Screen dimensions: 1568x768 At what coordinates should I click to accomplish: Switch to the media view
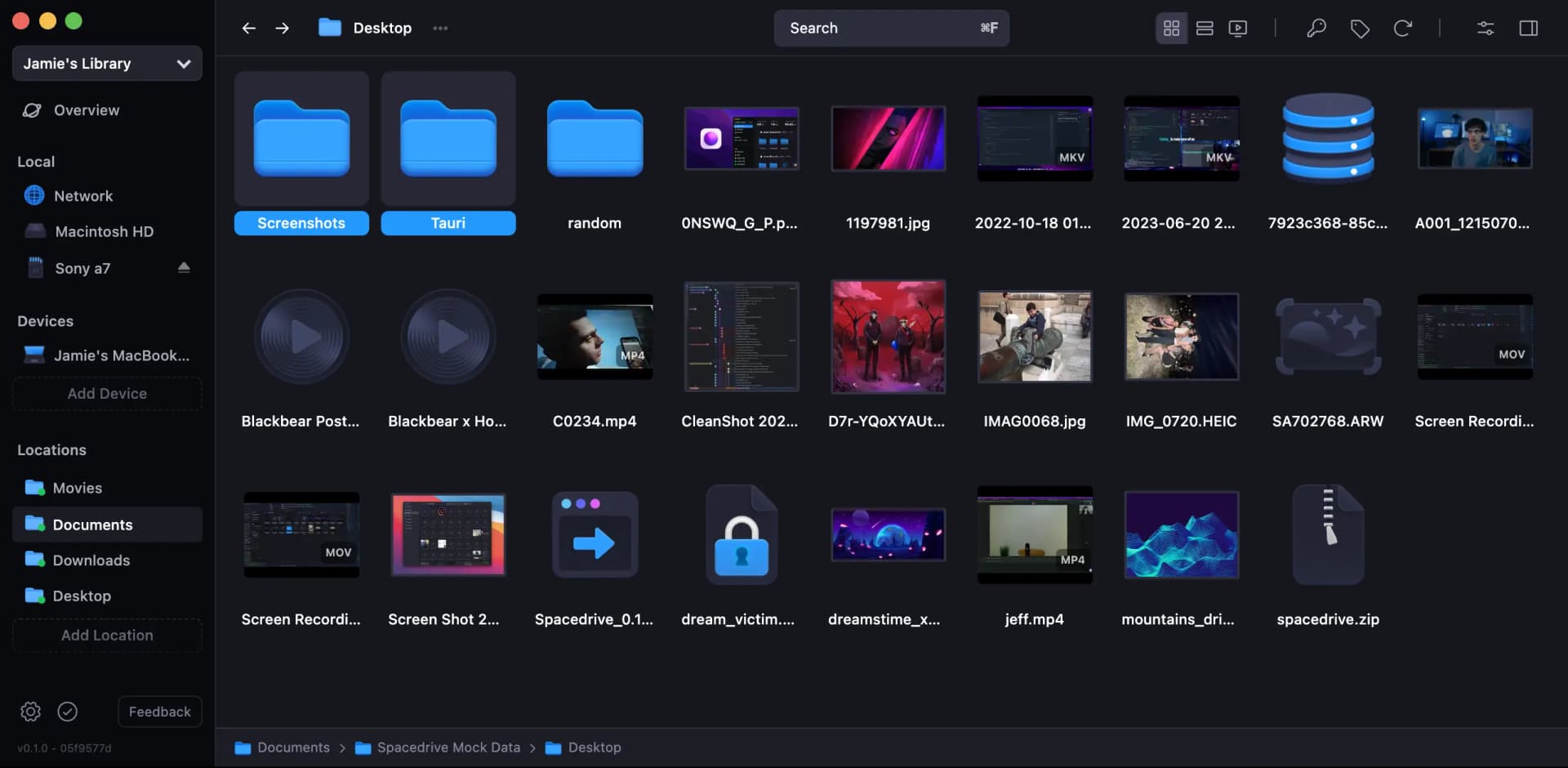pos(1238,28)
